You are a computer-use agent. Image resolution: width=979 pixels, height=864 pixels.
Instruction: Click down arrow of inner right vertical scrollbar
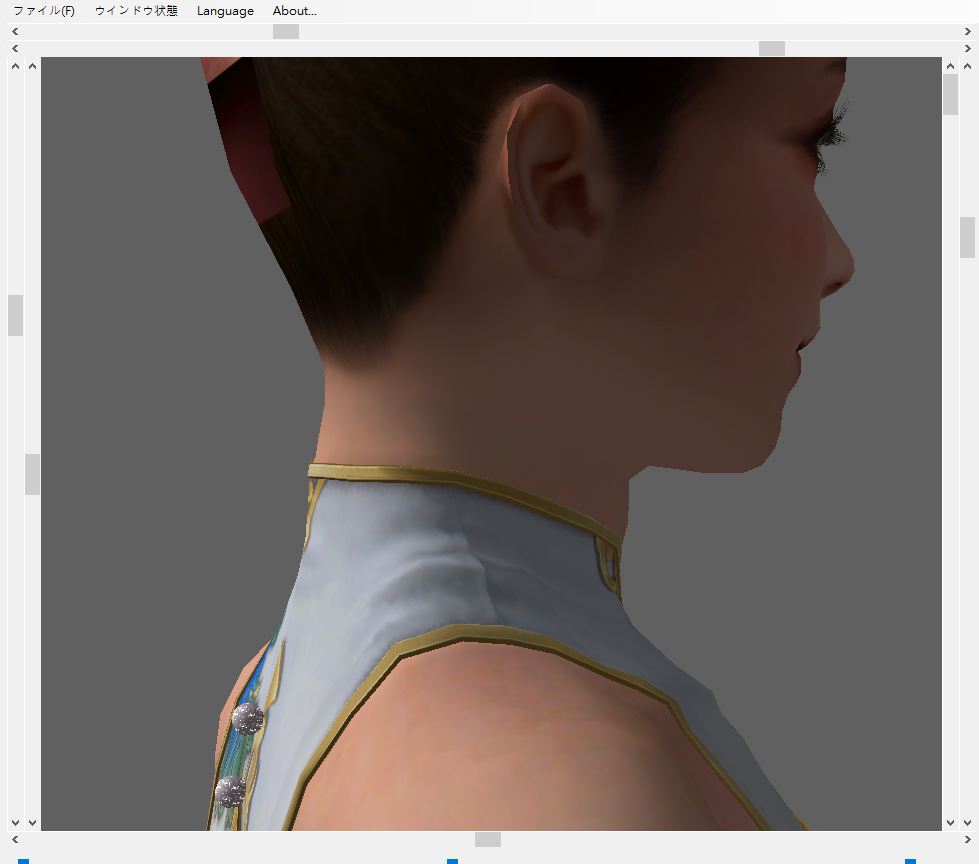(950, 823)
